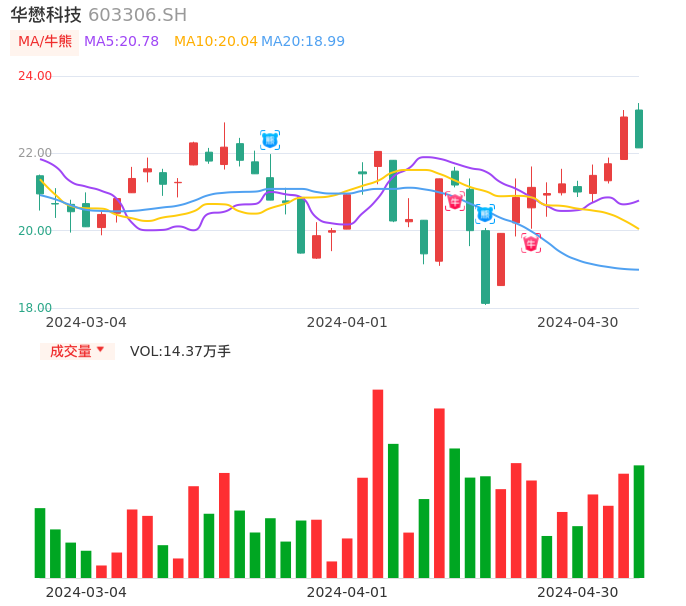This screenshot has width=686, height=606.
Task: Click the VOL:14.37万手 volume readout
Action: [180, 351]
